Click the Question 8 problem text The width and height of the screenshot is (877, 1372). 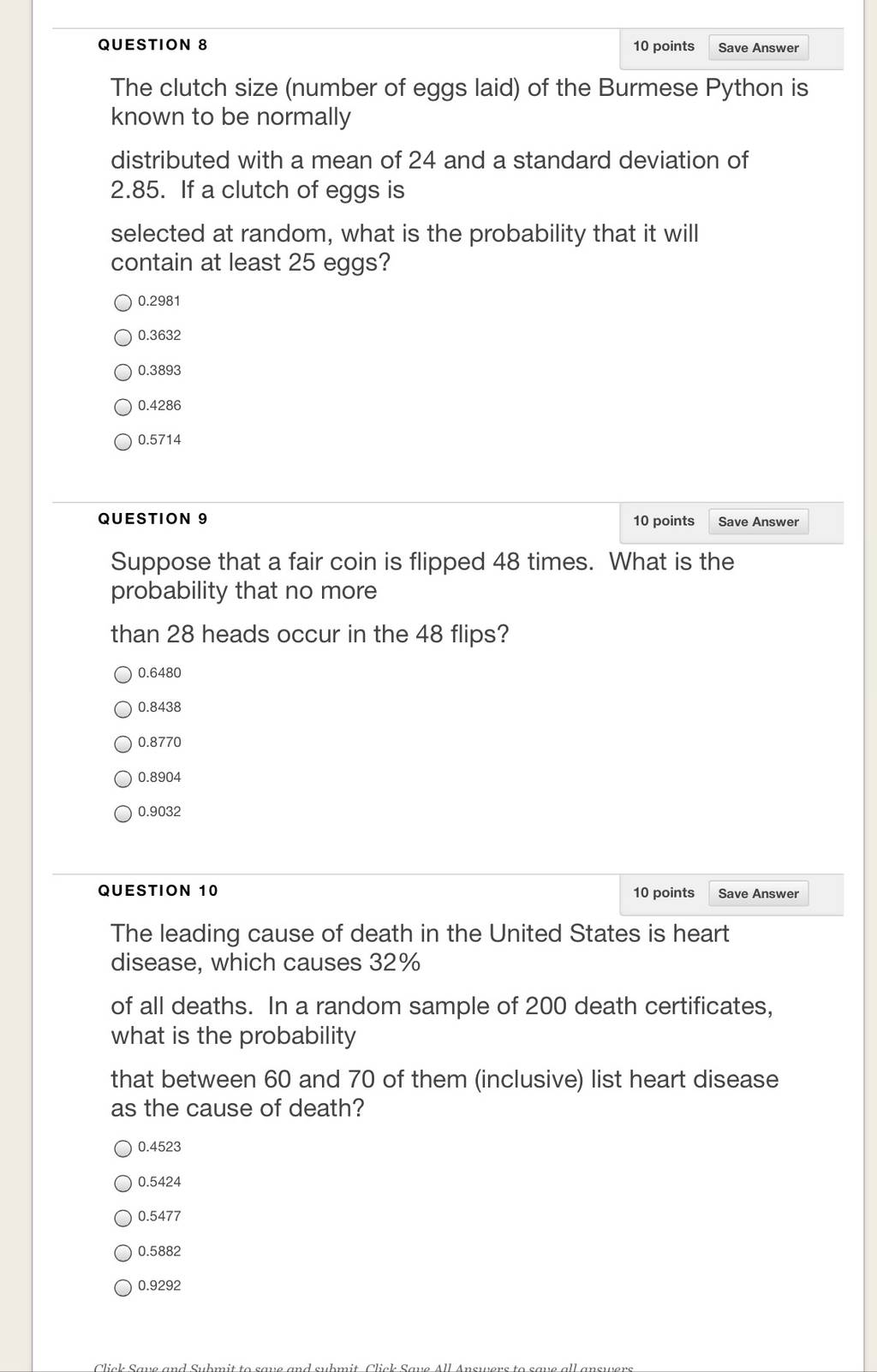459,175
